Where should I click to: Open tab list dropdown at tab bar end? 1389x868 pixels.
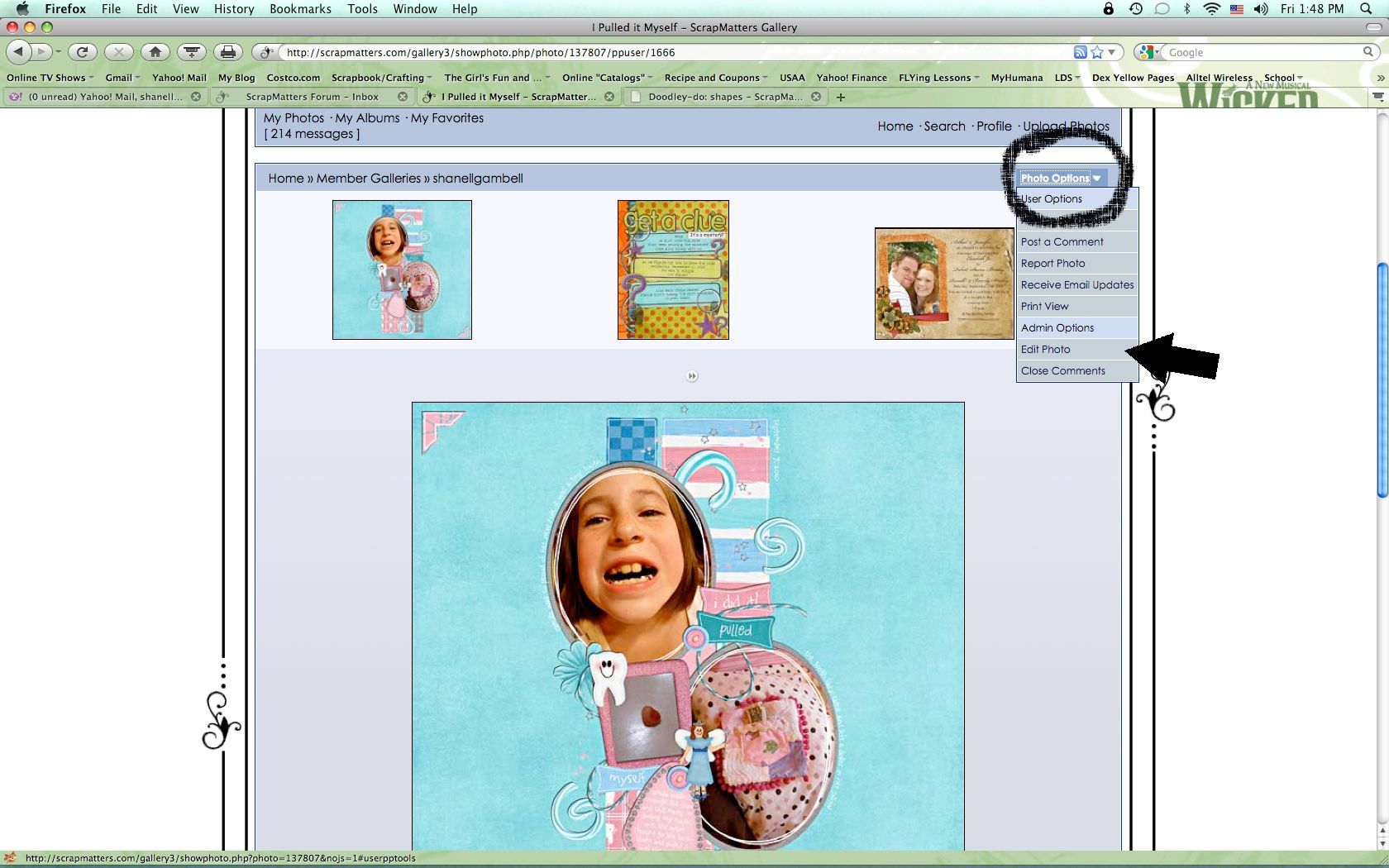tap(1378, 97)
